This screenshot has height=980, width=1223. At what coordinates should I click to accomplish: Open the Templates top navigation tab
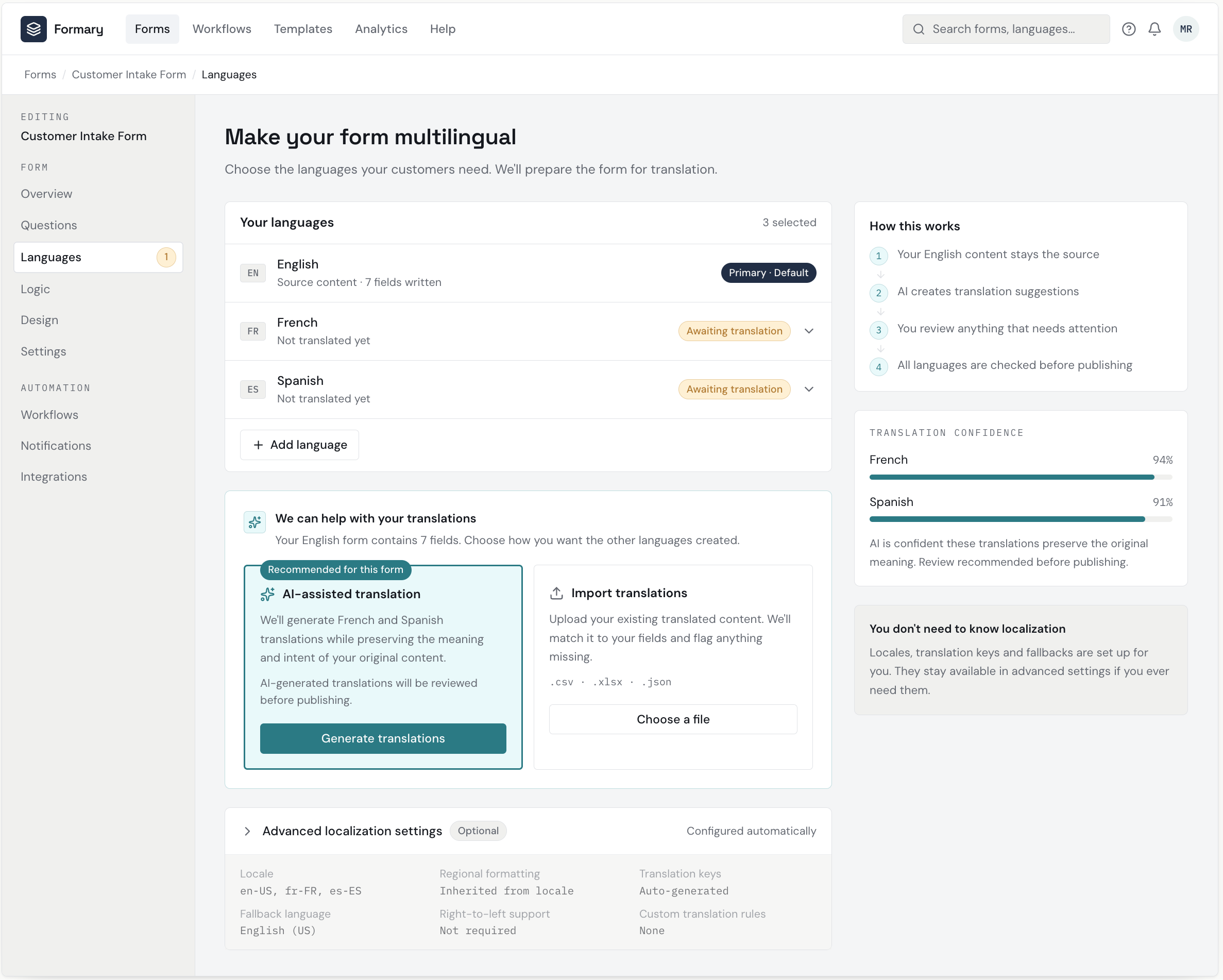coord(303,29)
